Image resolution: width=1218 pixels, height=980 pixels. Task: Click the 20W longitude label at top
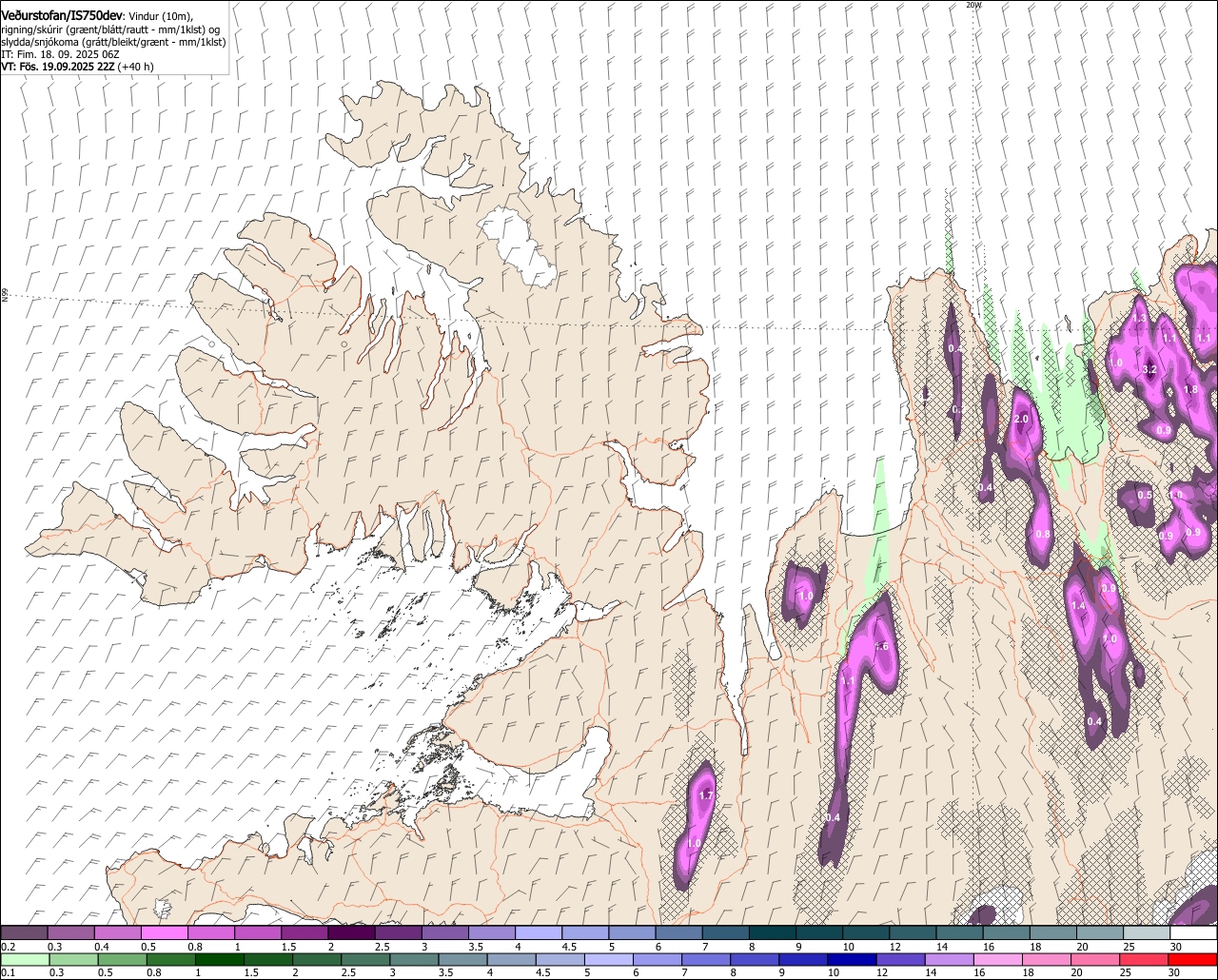pos(972,5)
